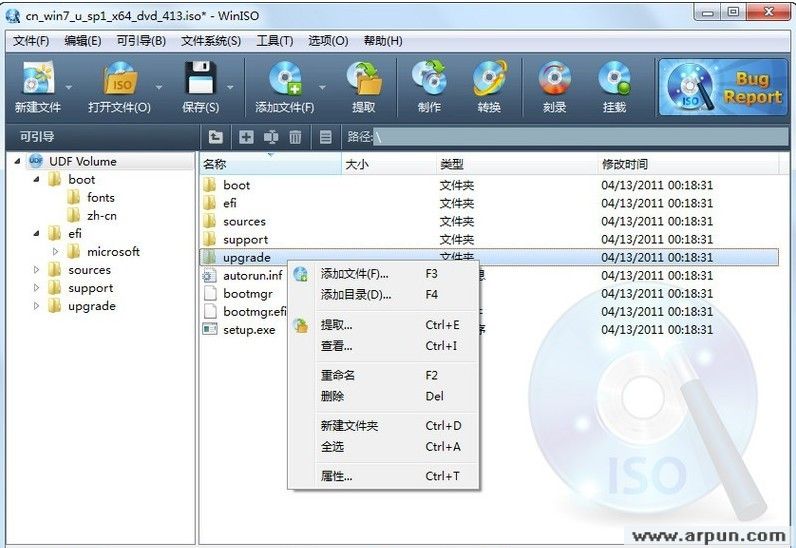Click the 新建文件 (New File) toolbar icon
796x548 pixels.
[37, 80]
